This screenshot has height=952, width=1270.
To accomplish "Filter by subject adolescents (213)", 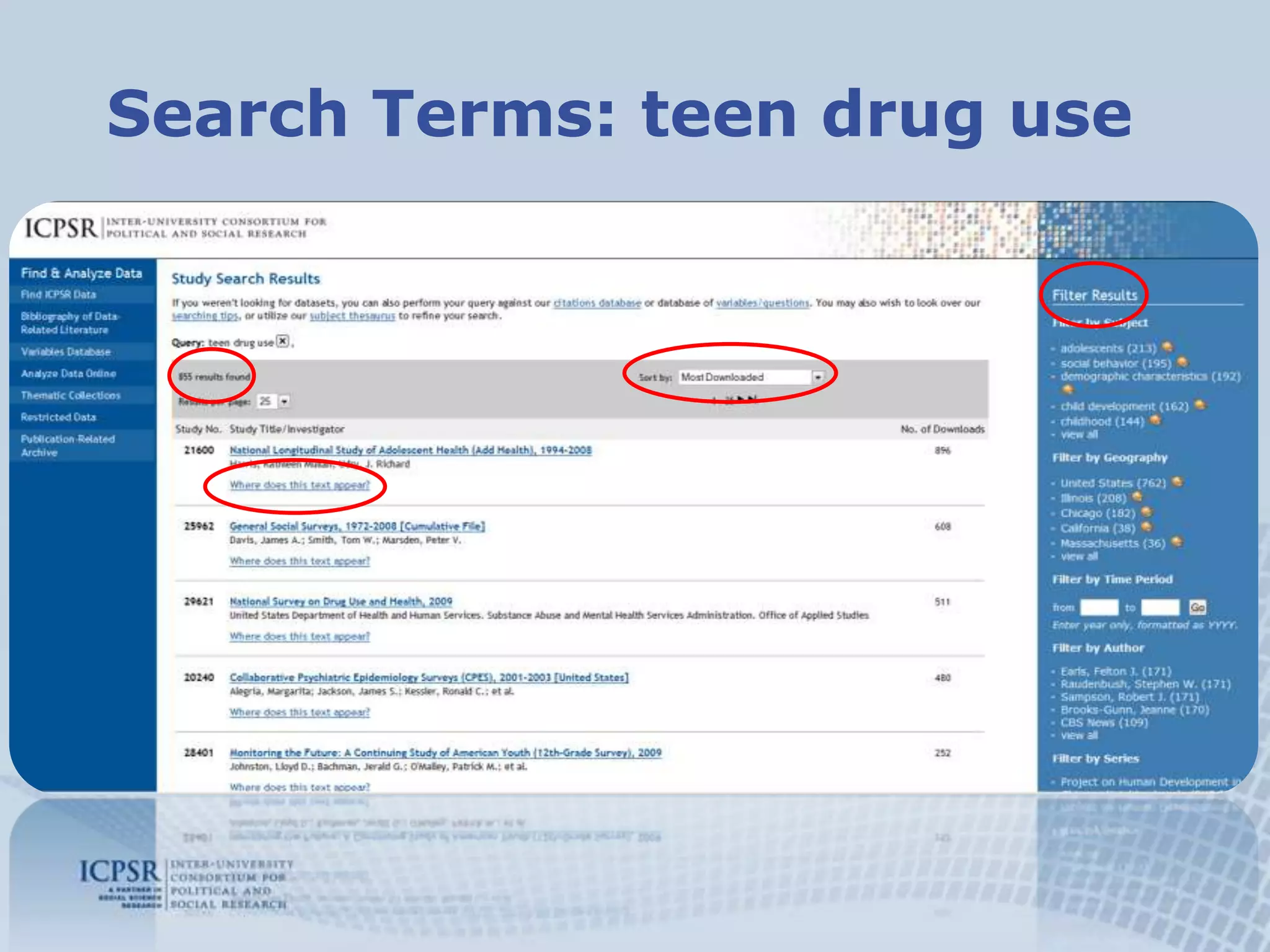I will point(1108,348).
